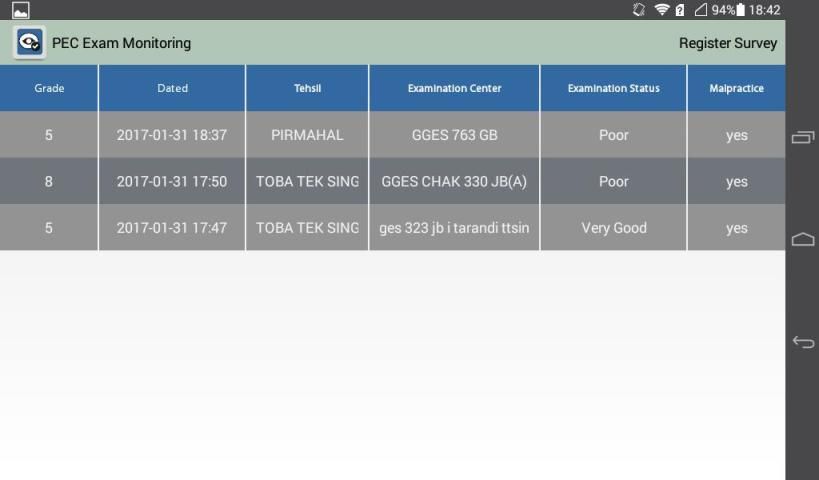The width and height of the screenshot is (819, 480).
Task: Tap the Wi-Fi status icon
Action: [x=661, y=10]
